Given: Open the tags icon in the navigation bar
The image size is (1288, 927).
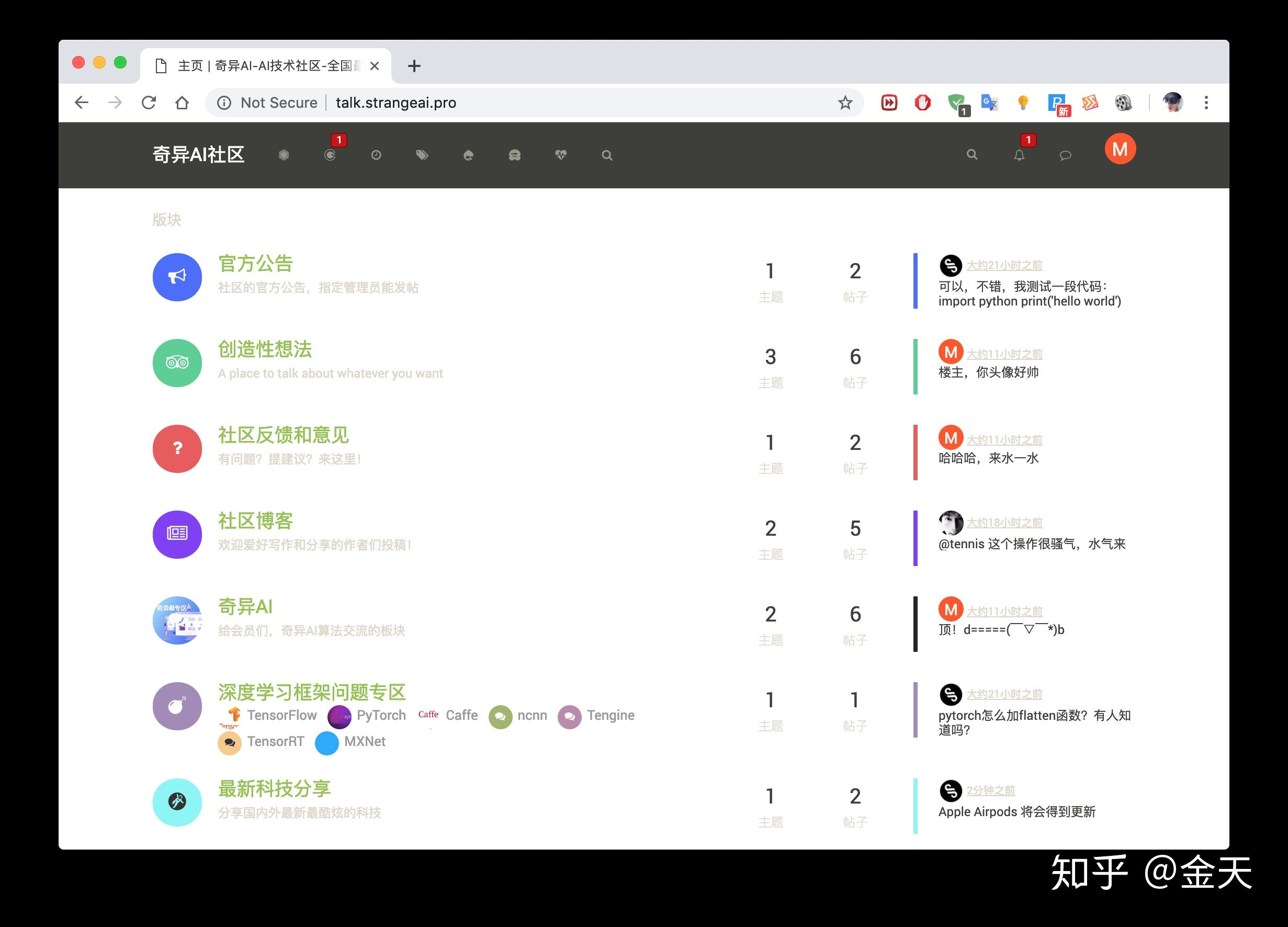Looking at the screenshot, I should [x=423, y=154].
